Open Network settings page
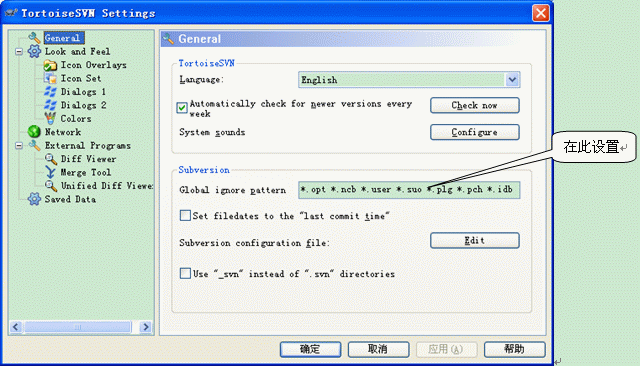 (63, 132)
